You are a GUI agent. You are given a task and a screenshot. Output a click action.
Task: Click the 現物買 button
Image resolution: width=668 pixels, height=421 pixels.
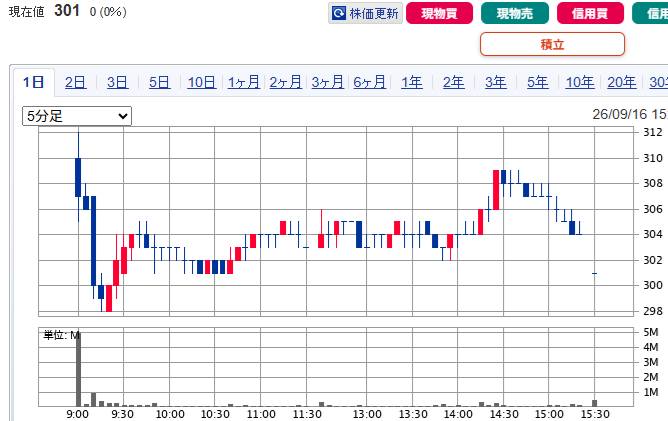point(439,13)
